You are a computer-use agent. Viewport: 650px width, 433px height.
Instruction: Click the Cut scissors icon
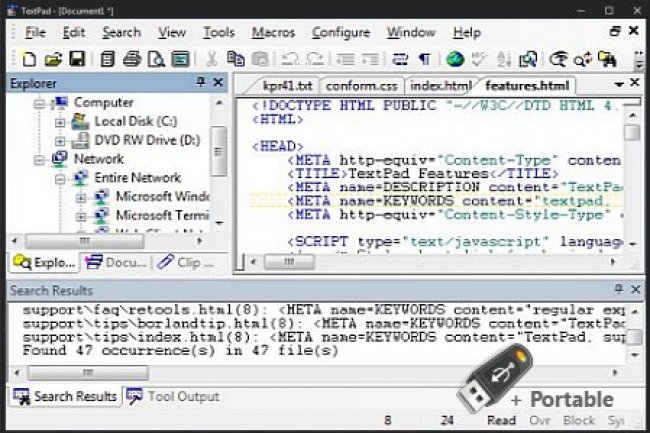[x=212, y=59]
